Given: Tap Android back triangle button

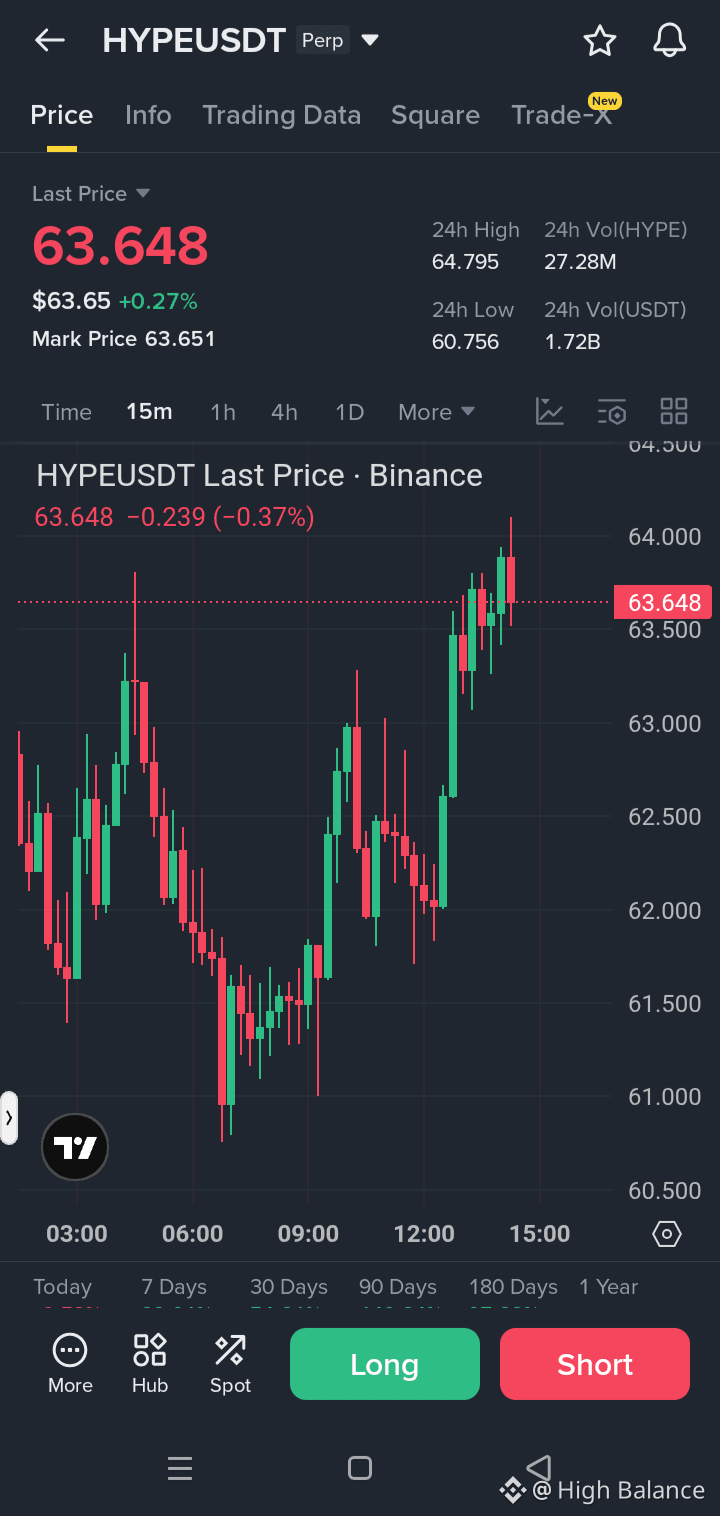Looking at the screenshot, I should point(539,1468).
